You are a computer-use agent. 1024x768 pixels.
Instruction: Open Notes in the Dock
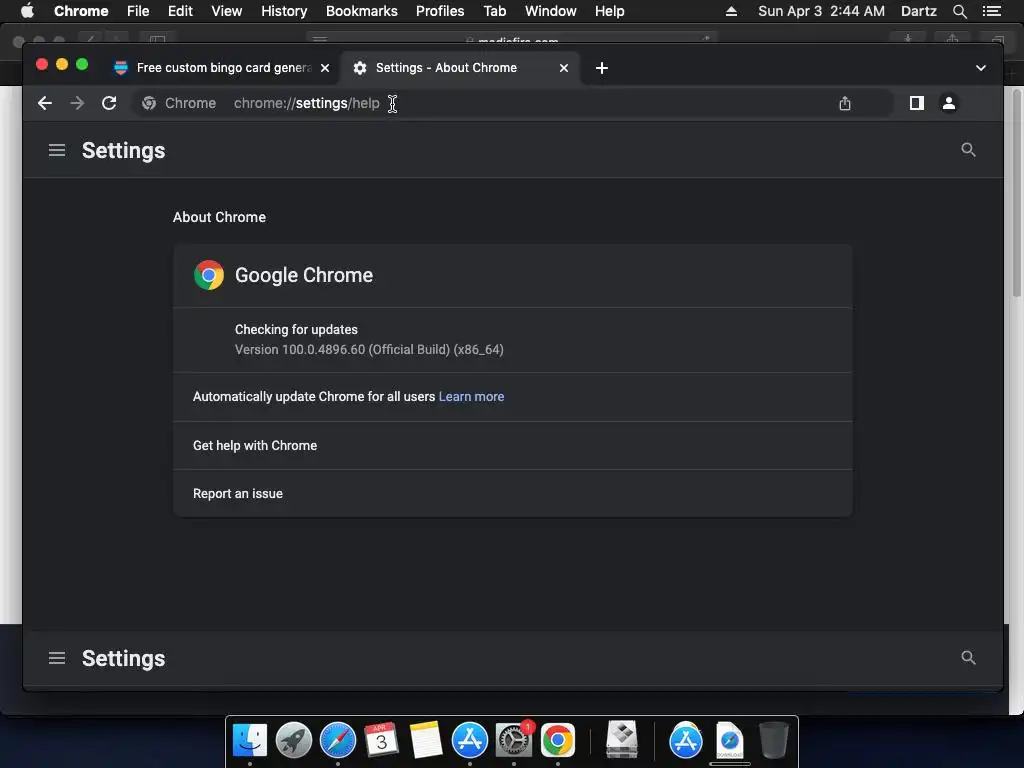coord(426,741)
